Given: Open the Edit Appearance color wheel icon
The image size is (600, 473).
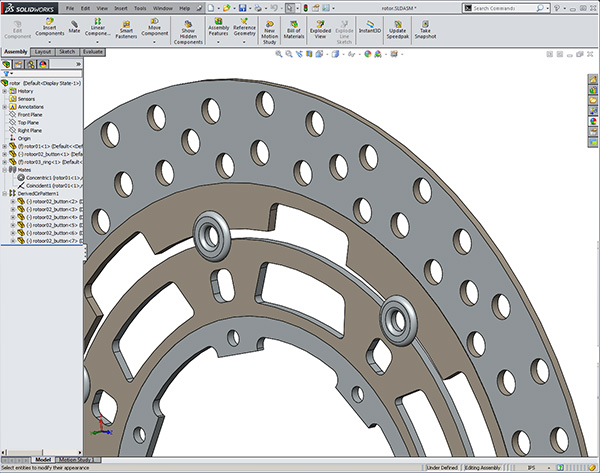Looking at the screenshot, I should 368,54.
